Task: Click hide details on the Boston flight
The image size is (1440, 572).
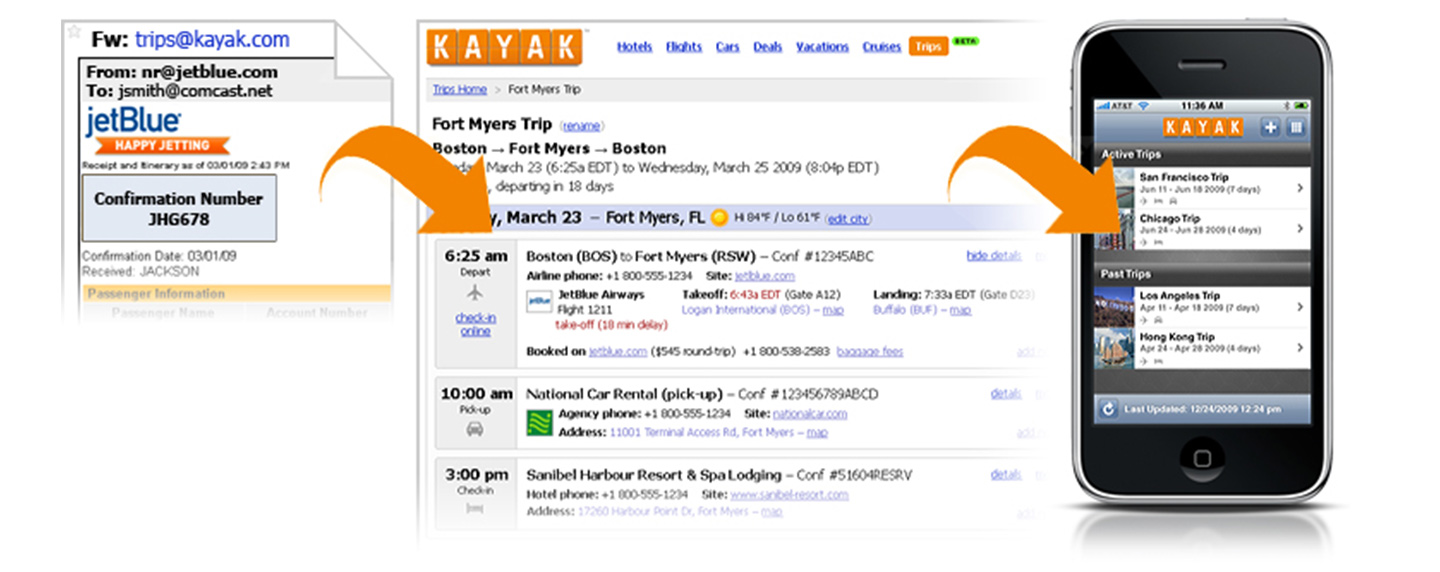Action: [994, 256]
